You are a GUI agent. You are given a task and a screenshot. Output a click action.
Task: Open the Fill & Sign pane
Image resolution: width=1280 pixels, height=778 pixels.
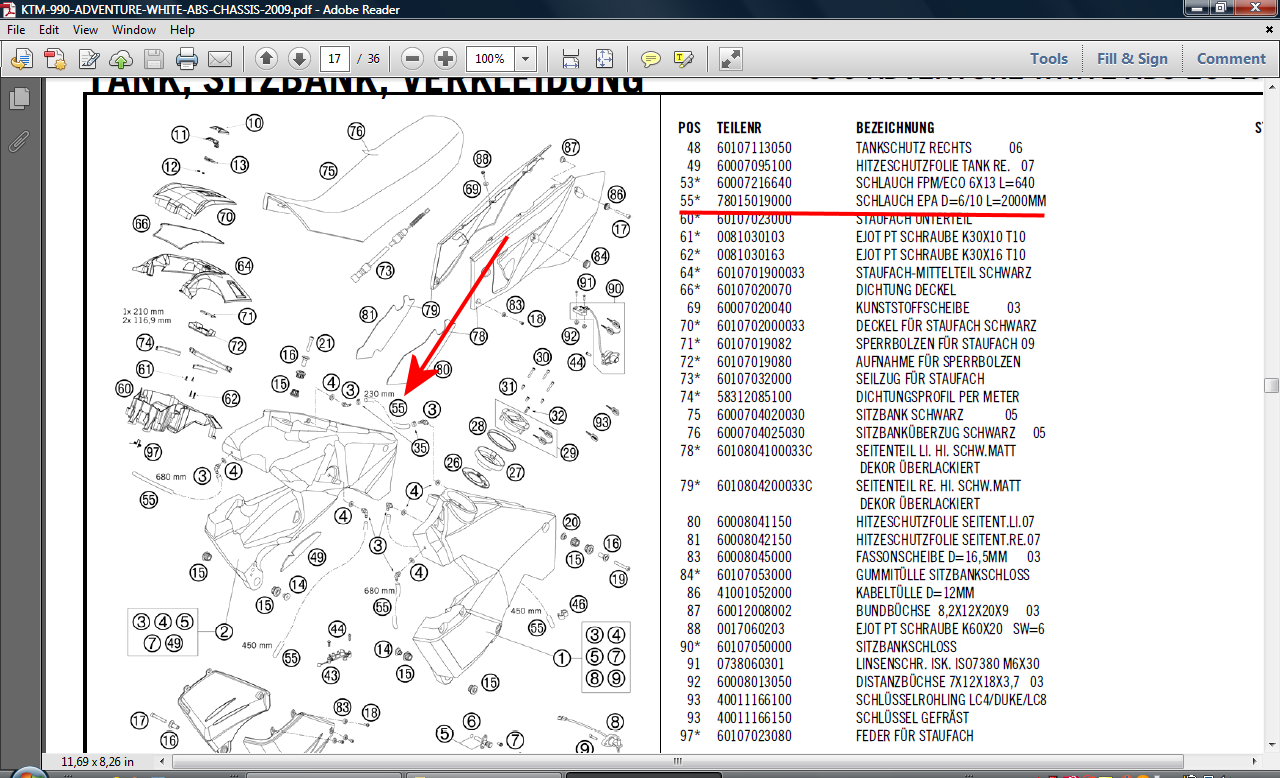click(x=1132, y=58)
